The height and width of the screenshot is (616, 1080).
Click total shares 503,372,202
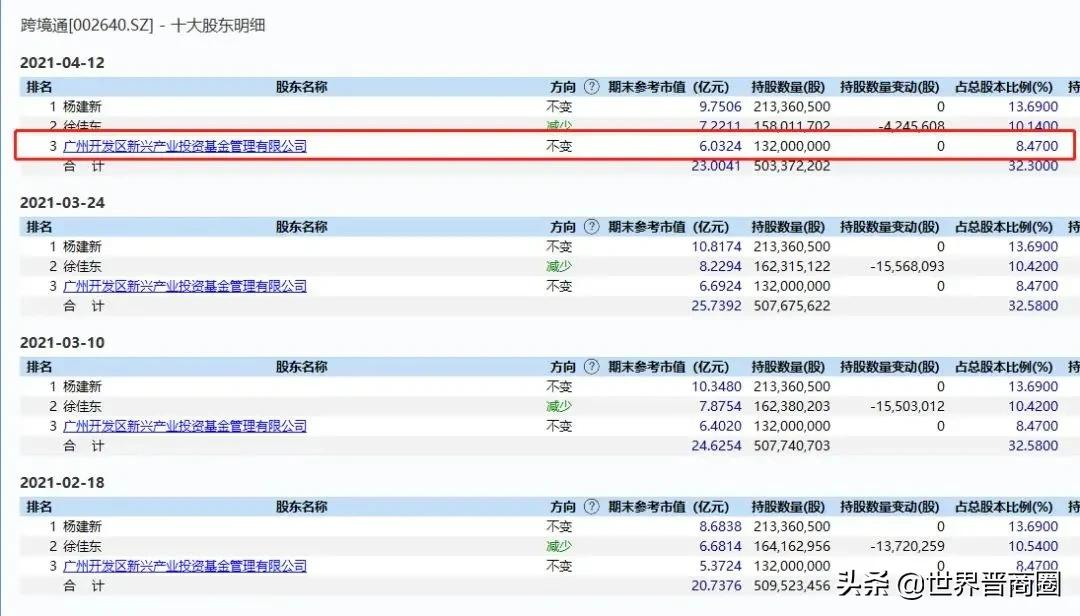791,166
